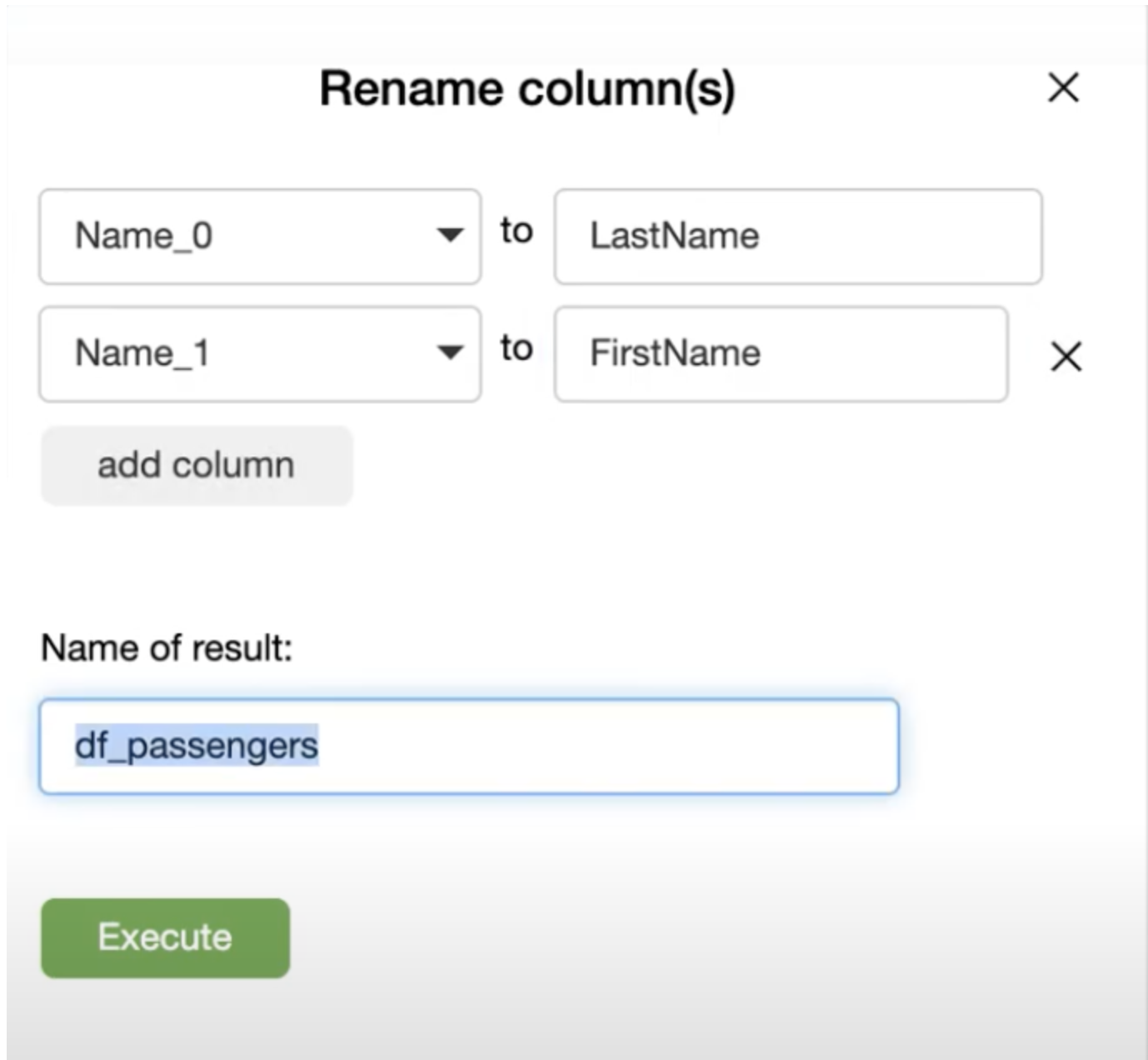The image size is (1148, 1060).
Task: Click the highlighted df_passengers text
Action: [x=197, y=745]
